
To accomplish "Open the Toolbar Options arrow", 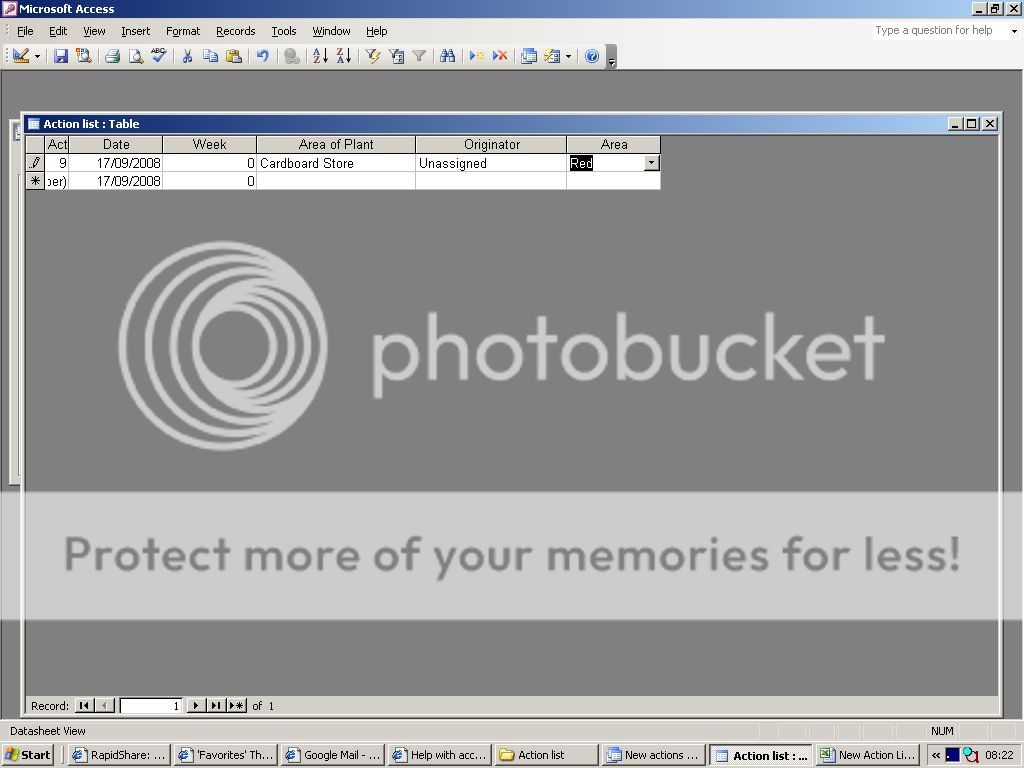I will pyautogui.click(x=611, y=57).
